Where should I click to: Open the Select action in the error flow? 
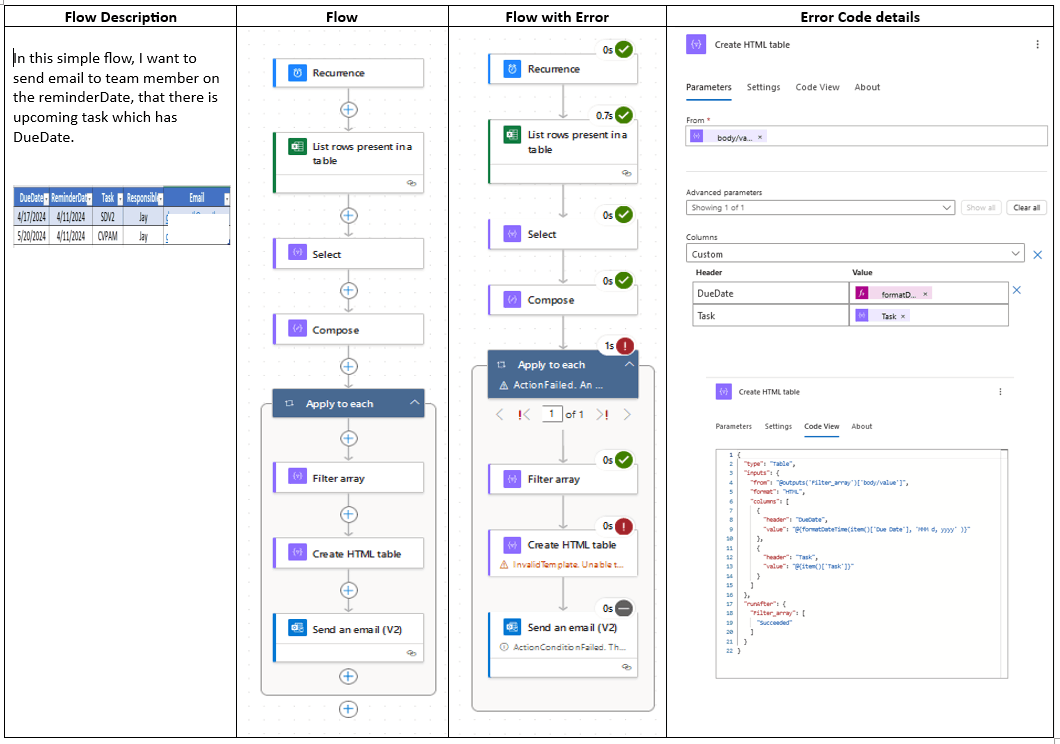pos(562,234)
